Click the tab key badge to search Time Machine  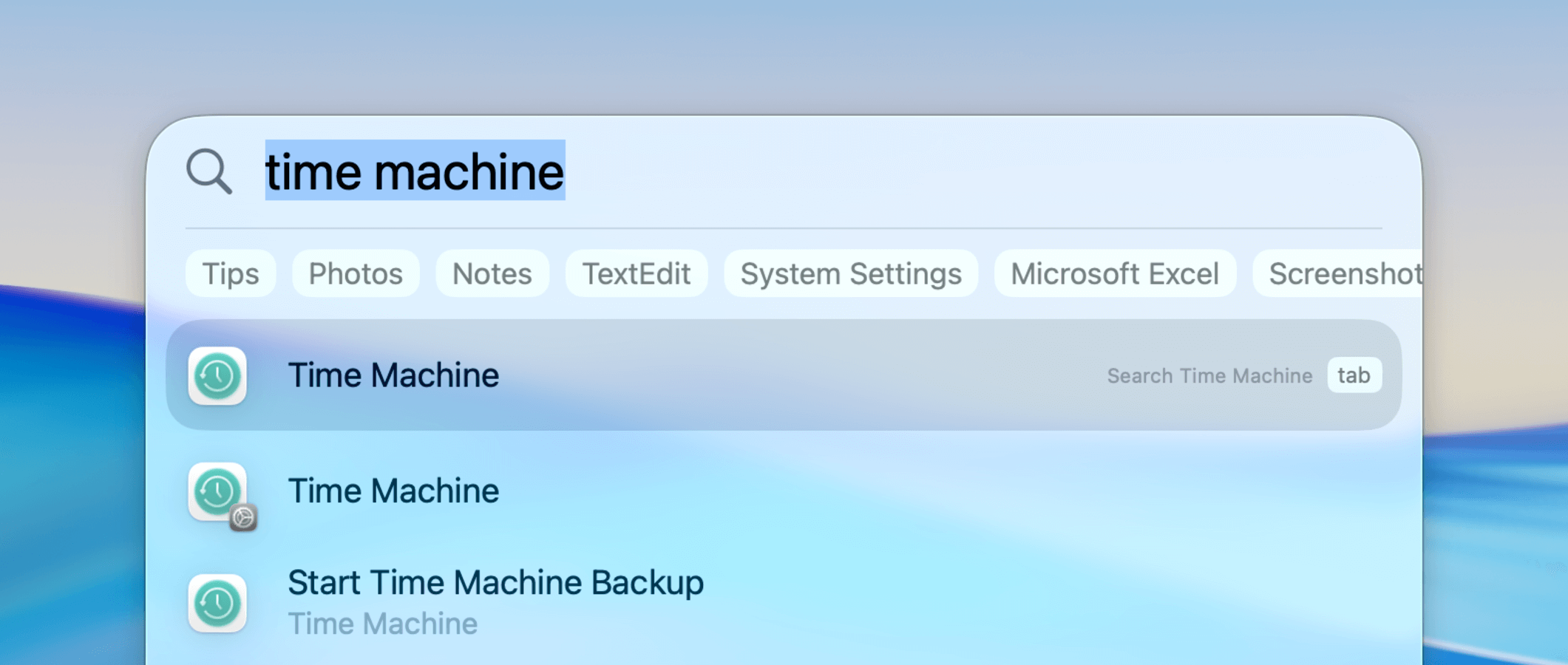click(1354, 375)
